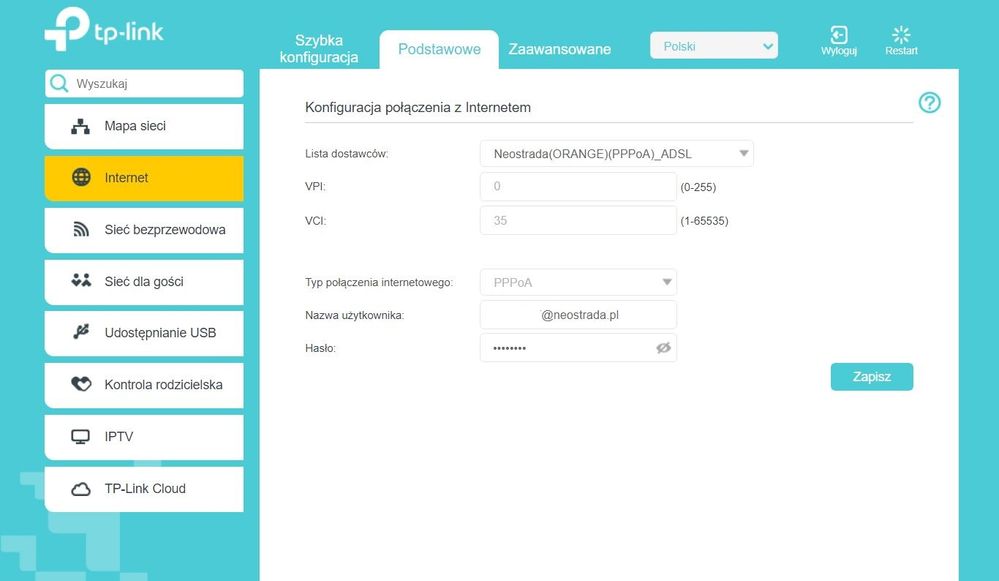Image resolution: width=999 pixels, height=581 pixels.
Task: Click the Nazwa użytkownika username field
Action: coord(578,315)
